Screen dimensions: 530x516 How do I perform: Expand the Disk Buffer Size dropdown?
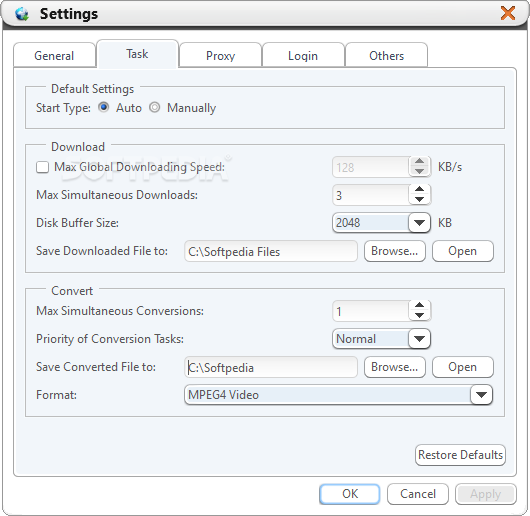tap(419, 223)
